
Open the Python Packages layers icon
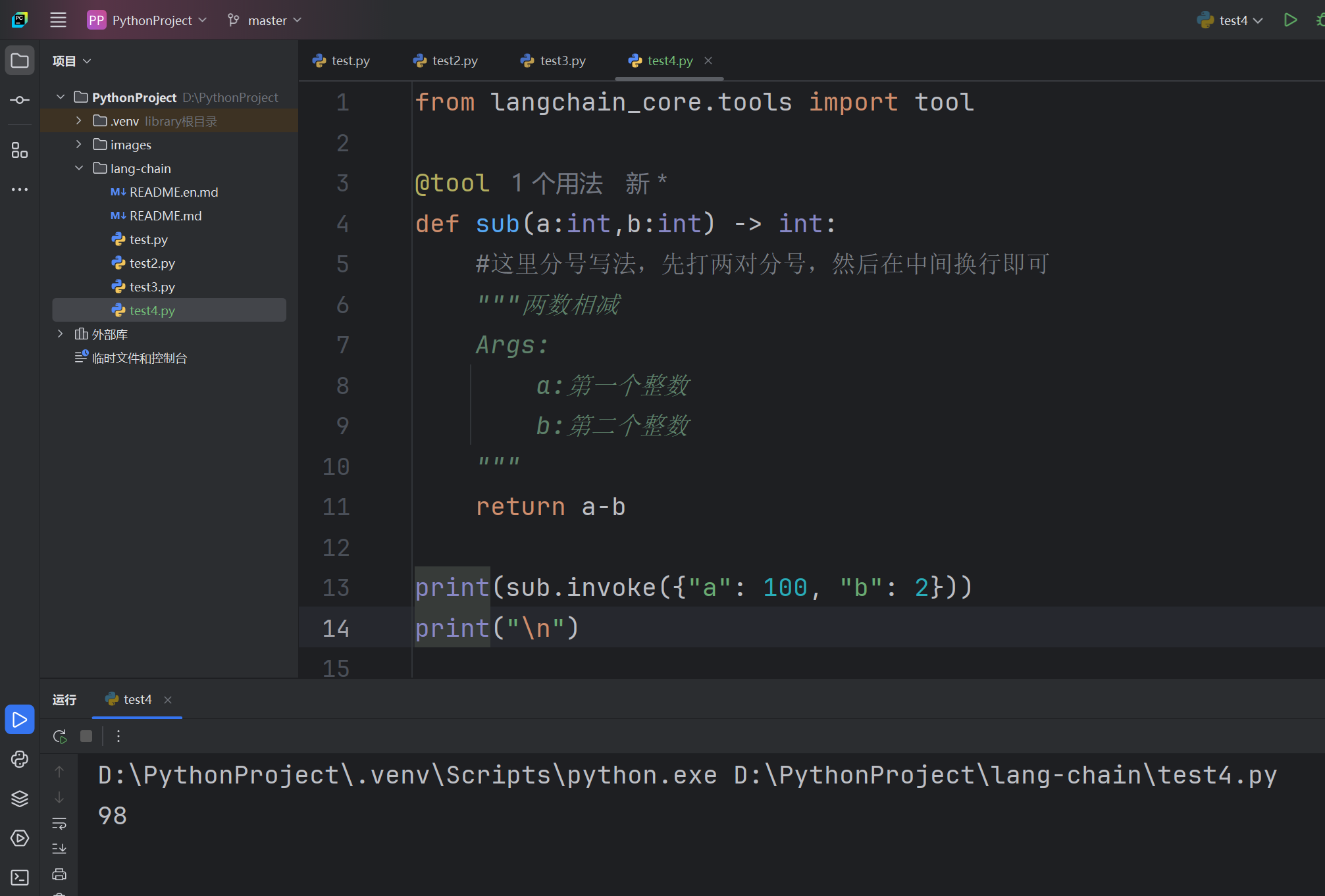(20, 799)
